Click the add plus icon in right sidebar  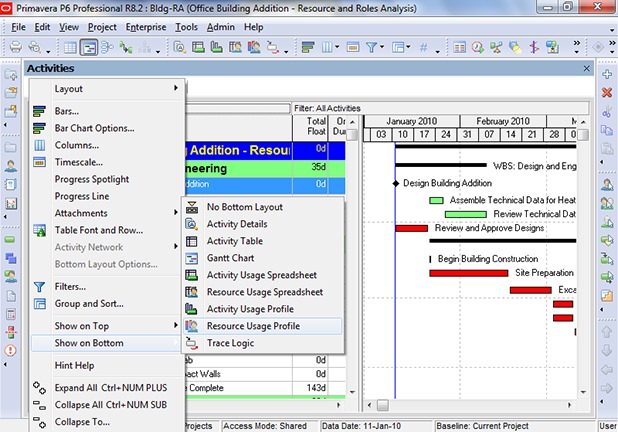click(607, 74)
